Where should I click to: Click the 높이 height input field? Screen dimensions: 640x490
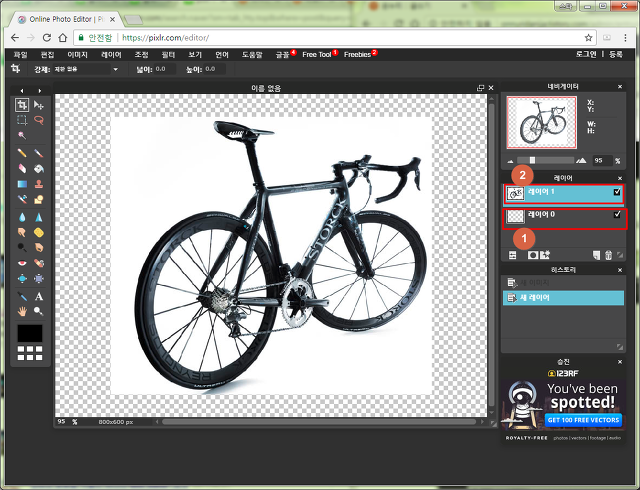(x=214, y=69)
